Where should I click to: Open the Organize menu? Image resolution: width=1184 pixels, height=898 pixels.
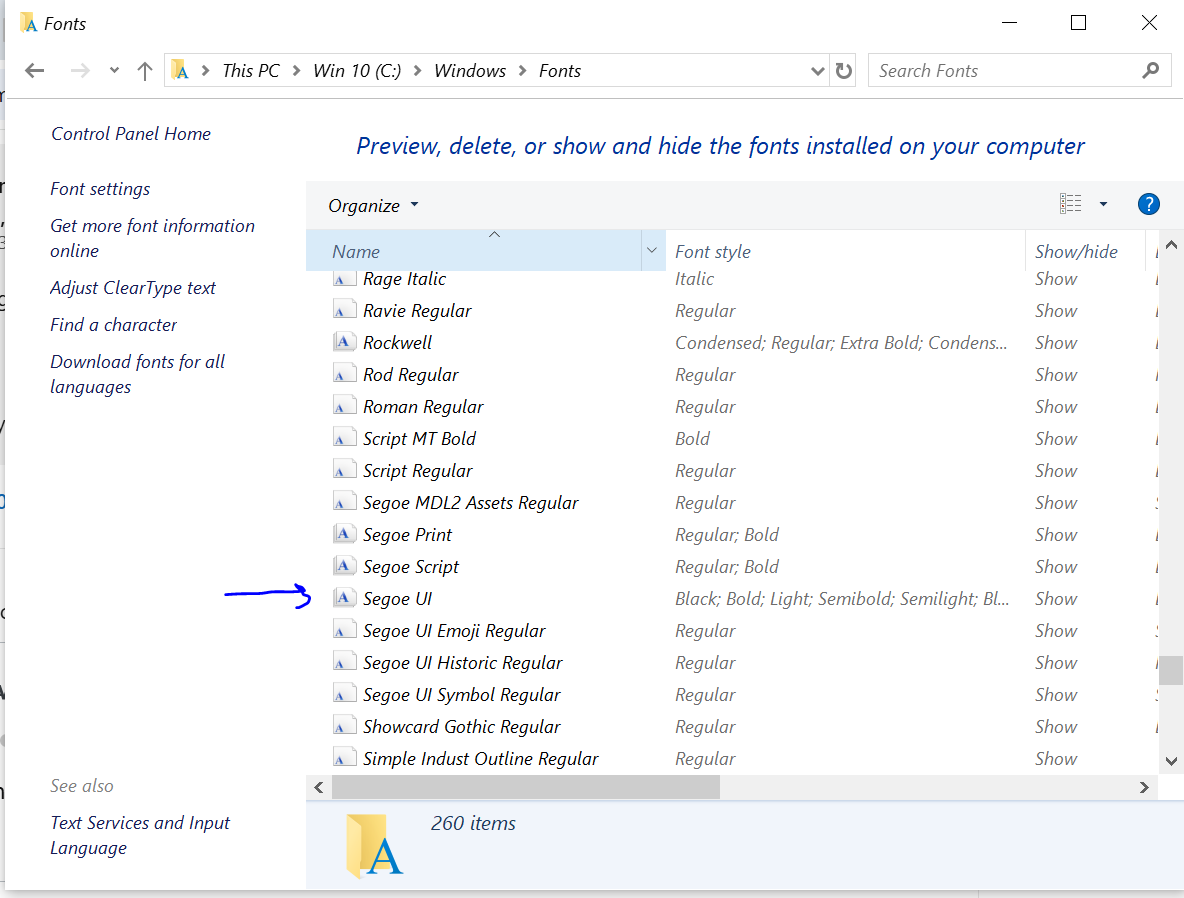(x=373, y=205)
